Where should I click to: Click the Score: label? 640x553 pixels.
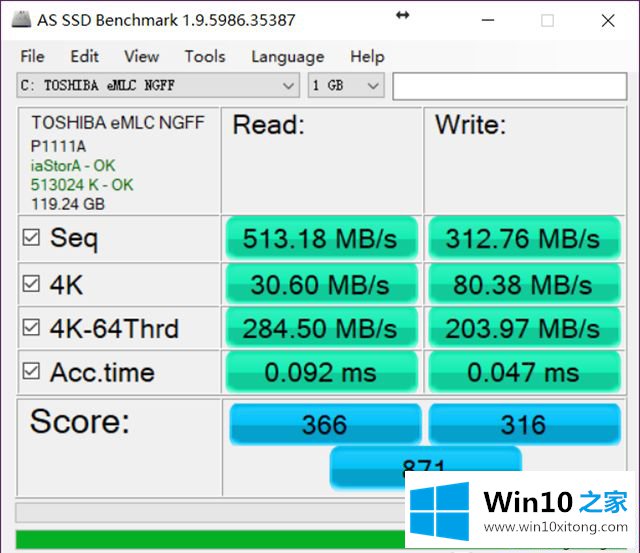[80, 422]
